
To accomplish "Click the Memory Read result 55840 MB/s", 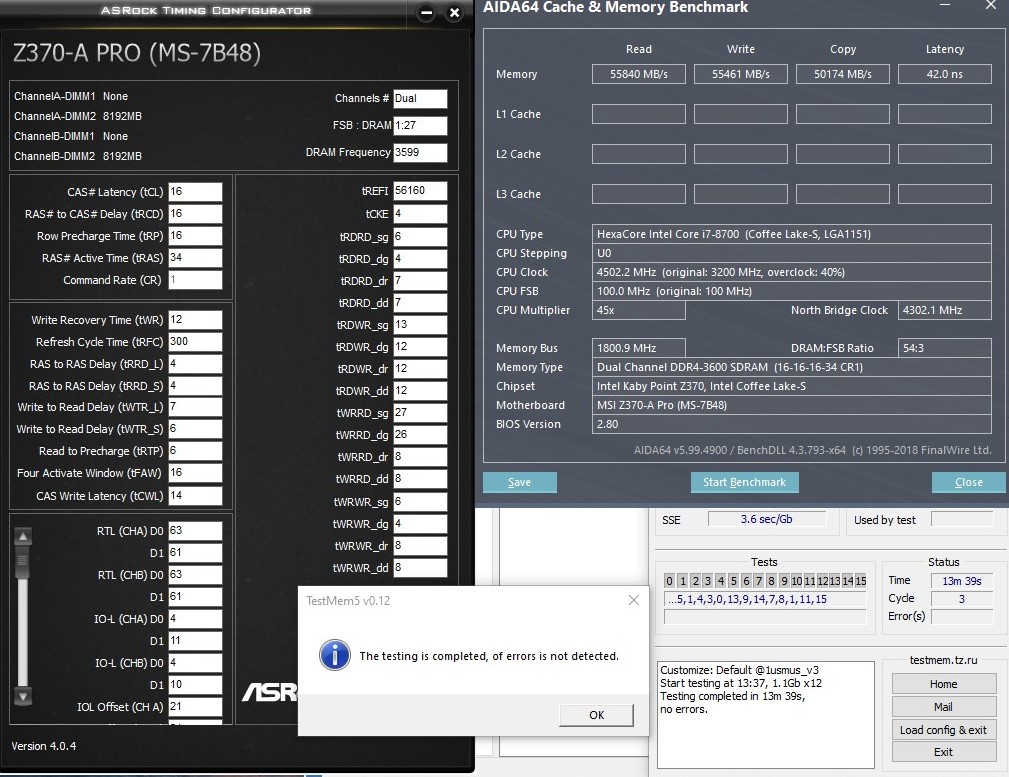I will pos(638,74).
